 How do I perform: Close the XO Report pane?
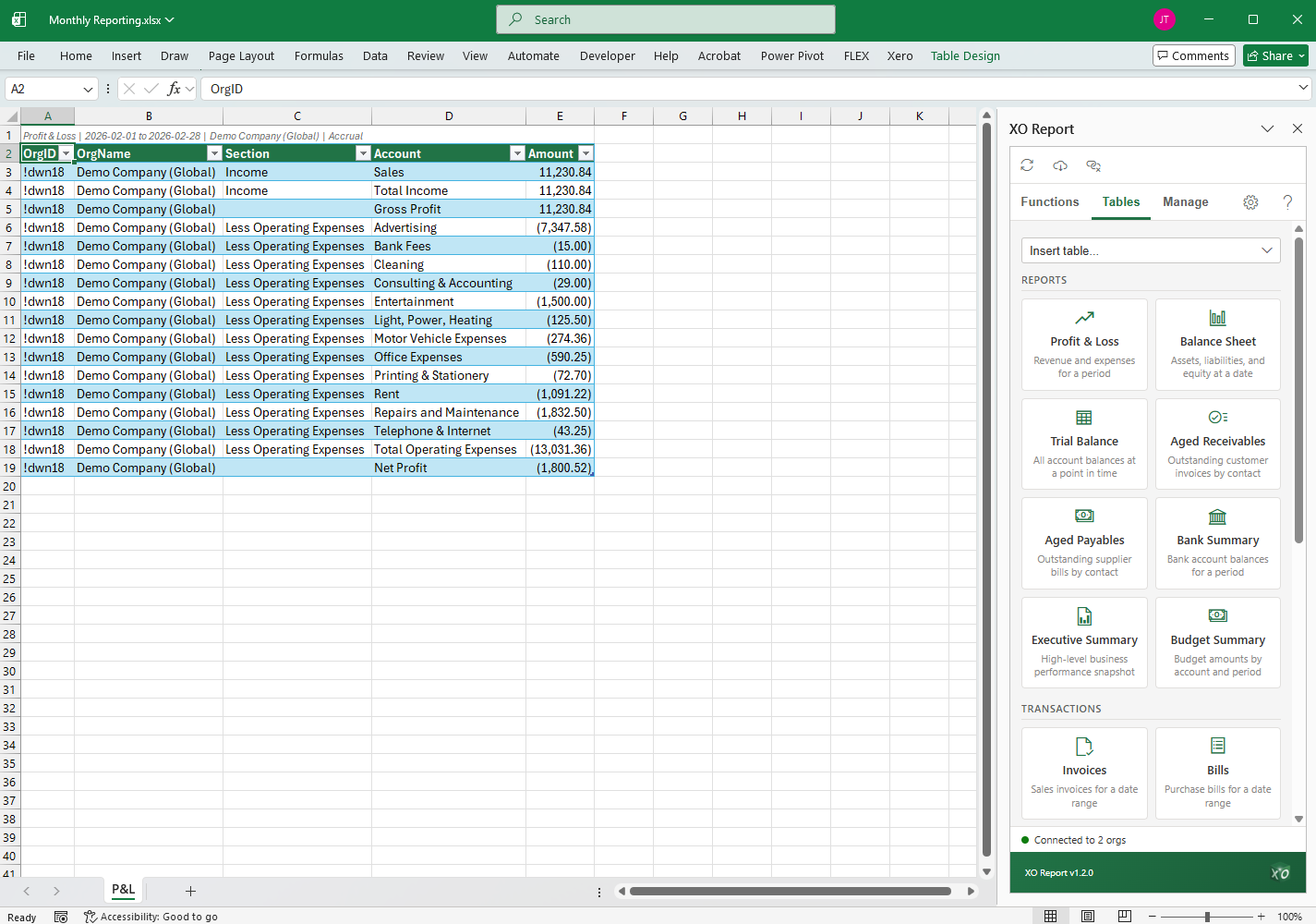[x=1298, y=128]
